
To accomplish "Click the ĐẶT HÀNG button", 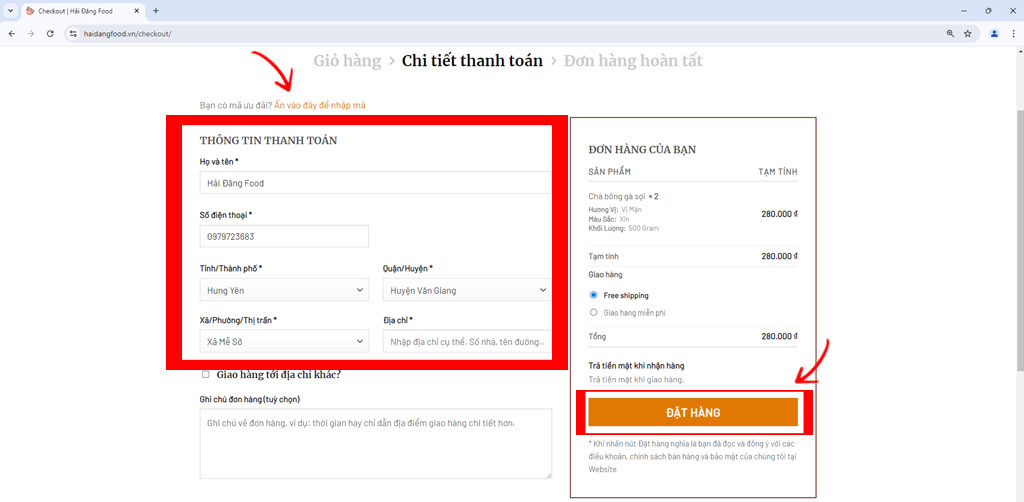I will click(693, 412).
